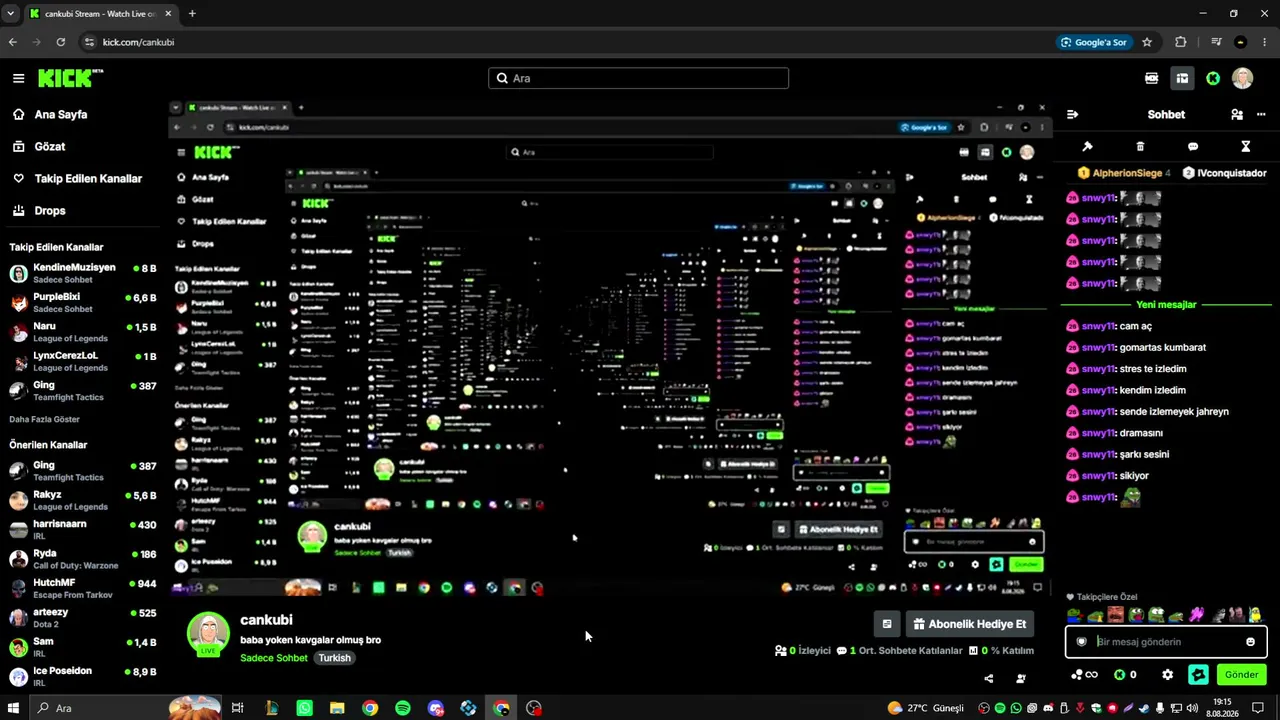Open arteezy Dota 2 channel

point(82,617)
